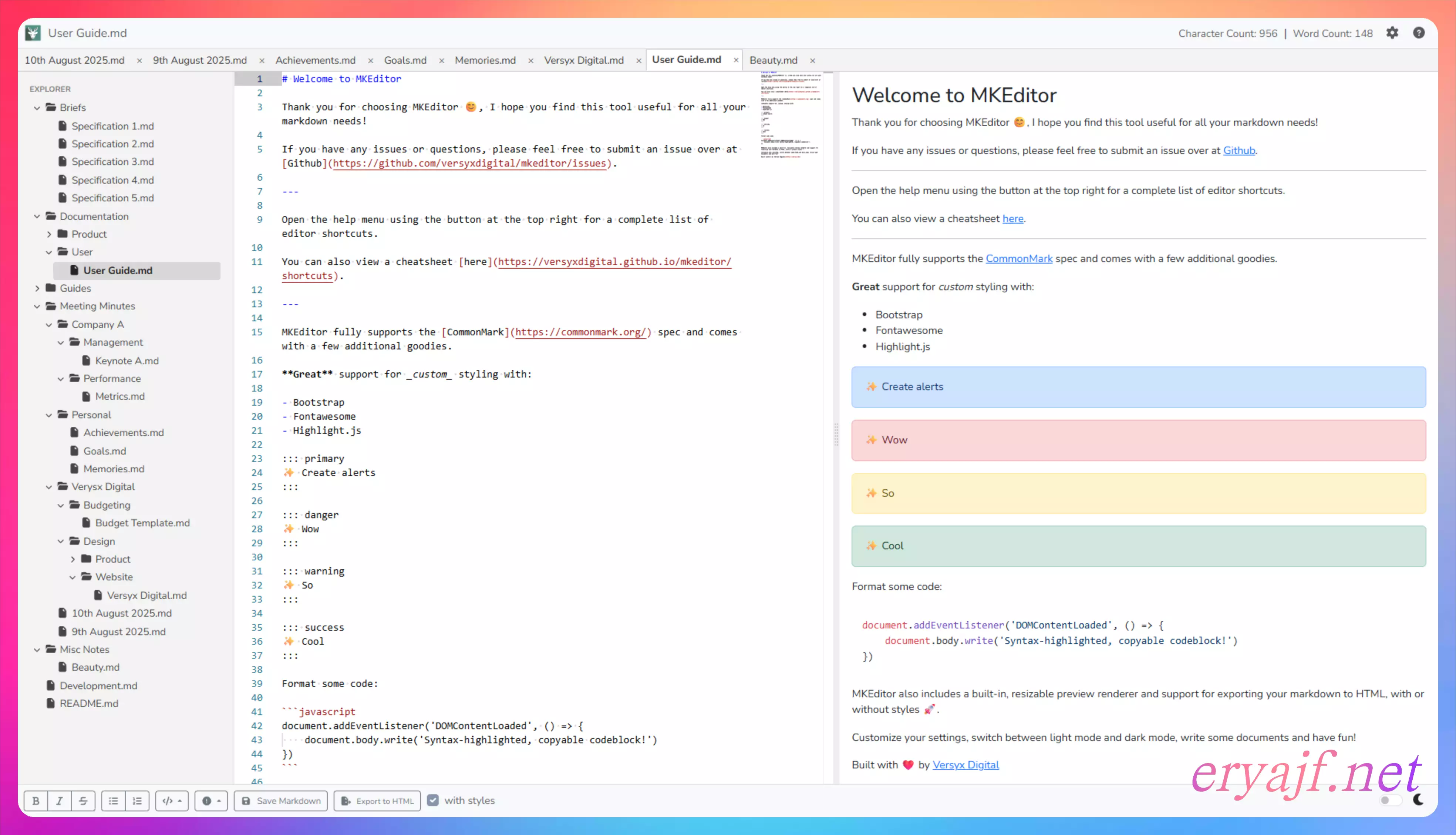Open settings via the gear icon
The height and width of the screenshot is (835, 1456).
[x=1392, y=33]
